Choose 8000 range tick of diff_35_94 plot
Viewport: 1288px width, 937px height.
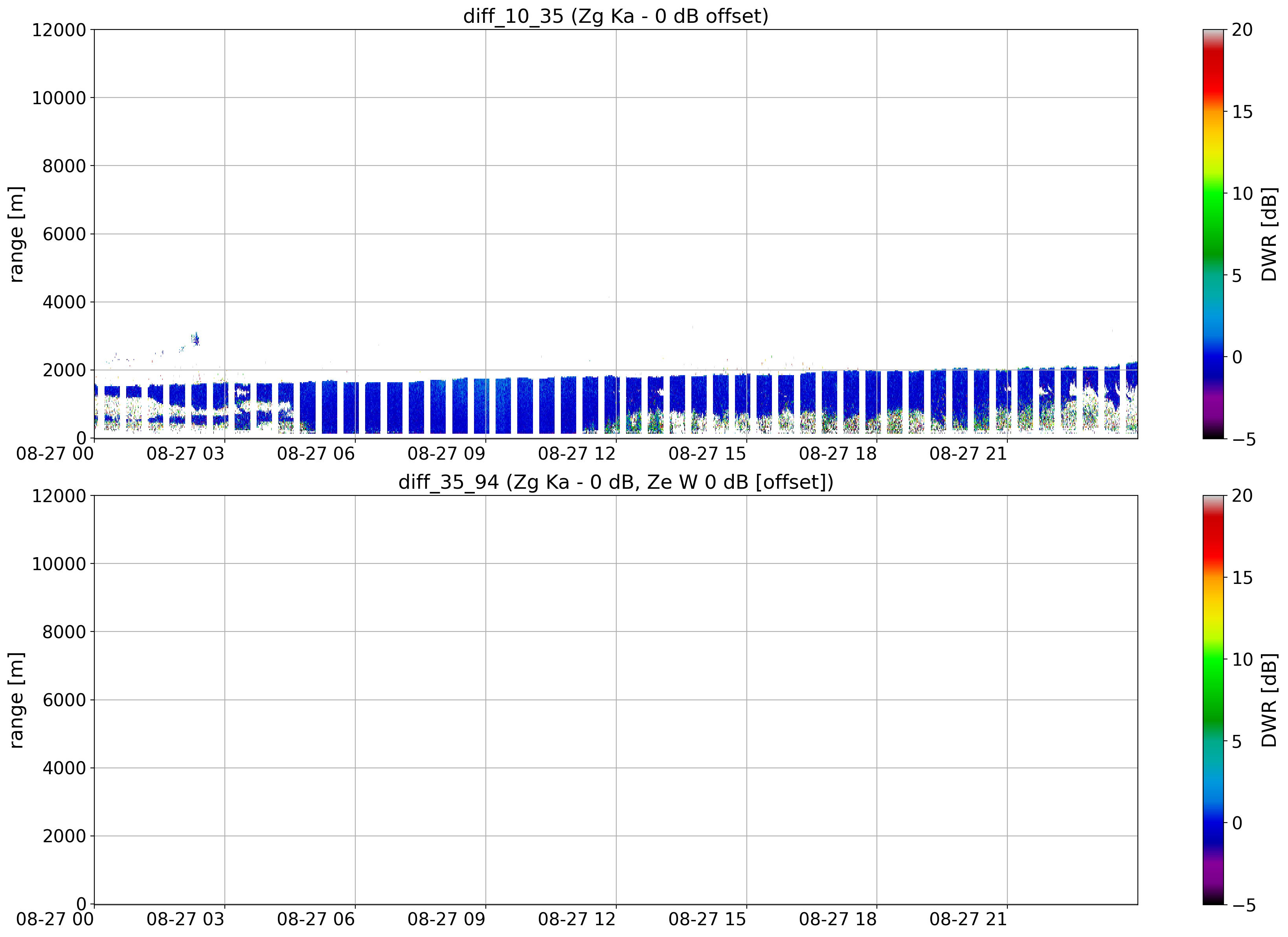click(64, 632)
